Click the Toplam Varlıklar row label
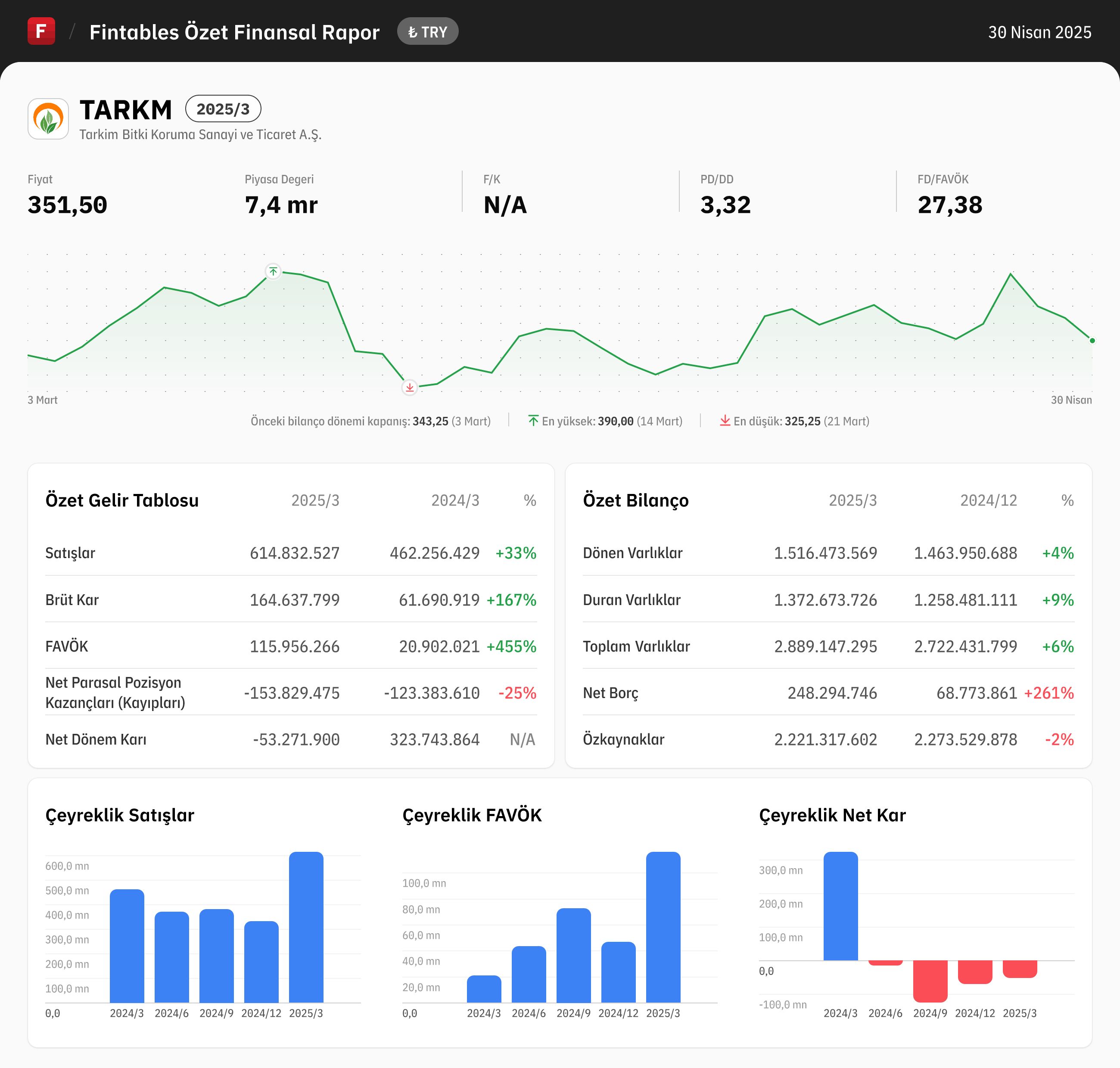The width and height of the screenshot is (1120, 1068). pos(636,647)
